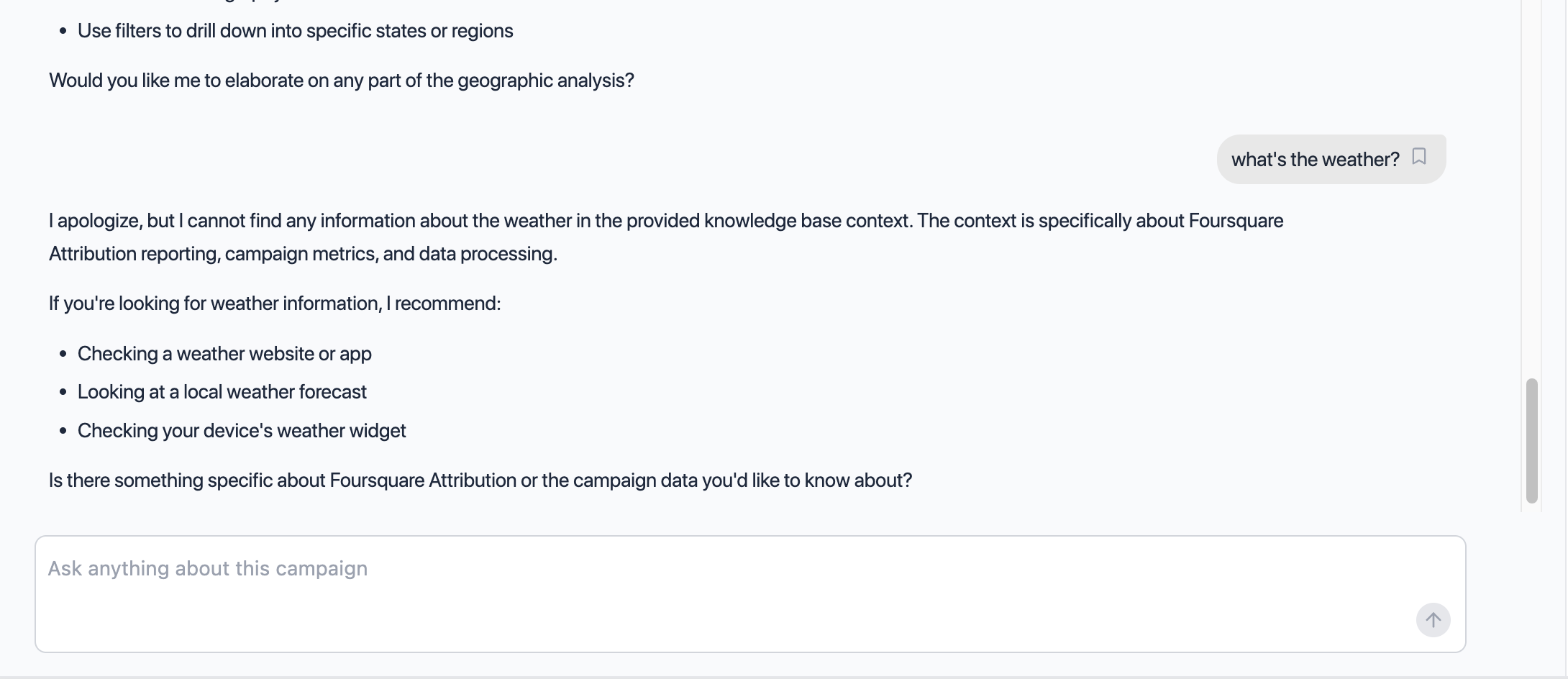Click the "Attribution reporting, campaign metrics" line
Image resolution: width=1568 pixels, height=679 pixels.
303,254
